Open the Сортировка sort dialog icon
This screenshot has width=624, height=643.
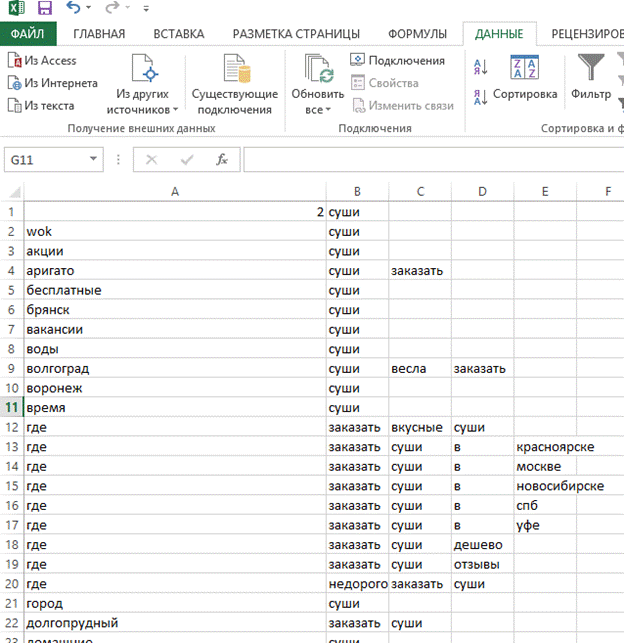(x=524, y=67)
